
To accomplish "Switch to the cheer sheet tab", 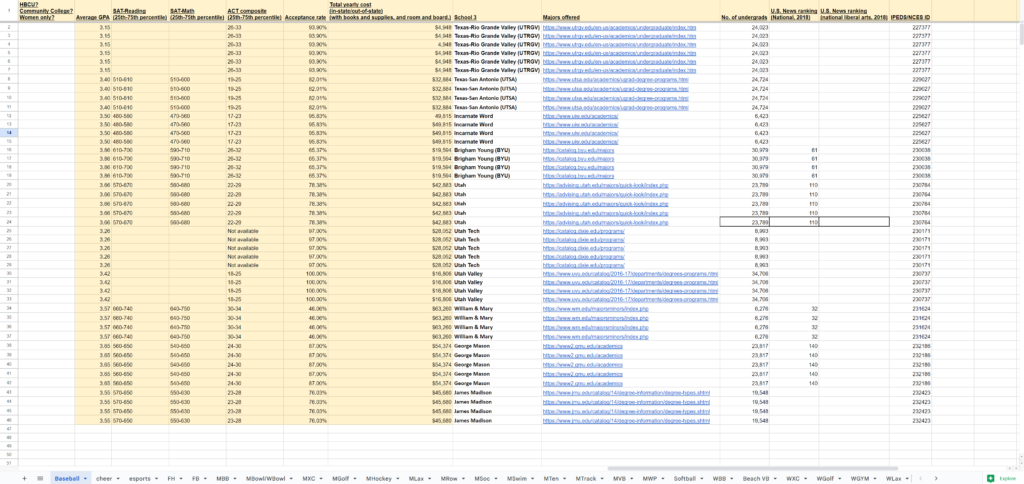I will point(104,479).
